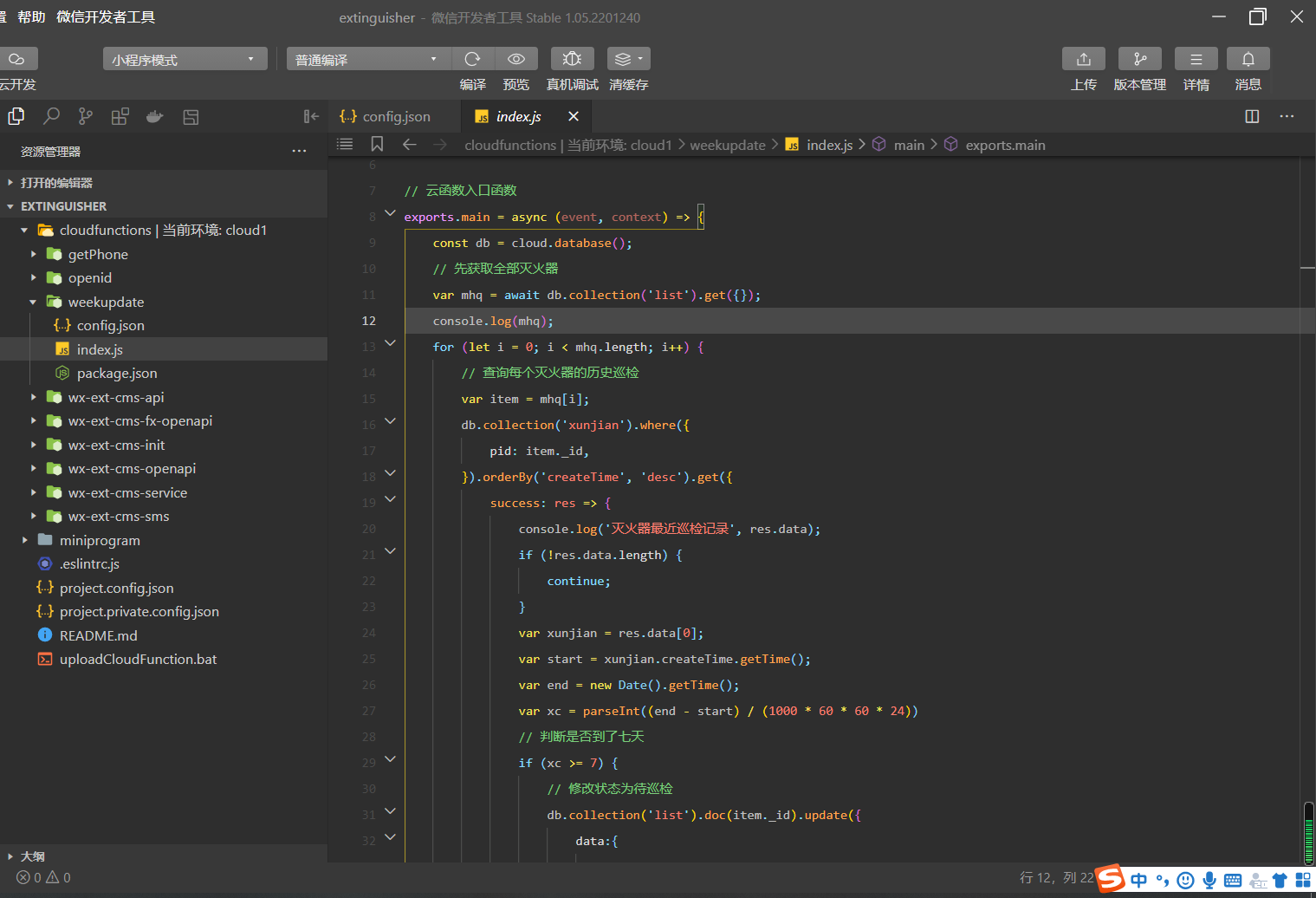Open 版本管理 version control icon
Viewport: 1316px width, 898px height.
1140,59
